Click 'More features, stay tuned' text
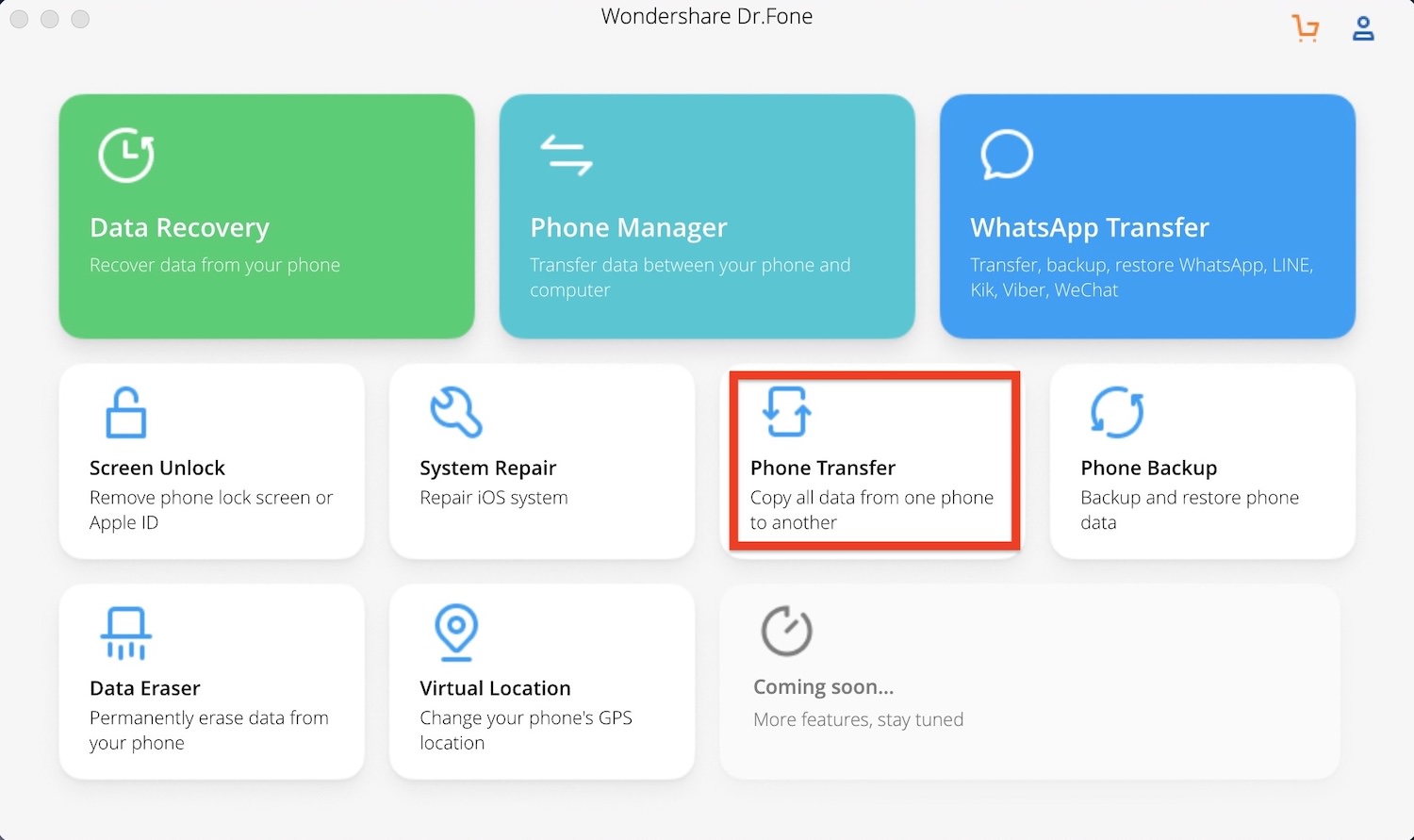 [859, 719]
